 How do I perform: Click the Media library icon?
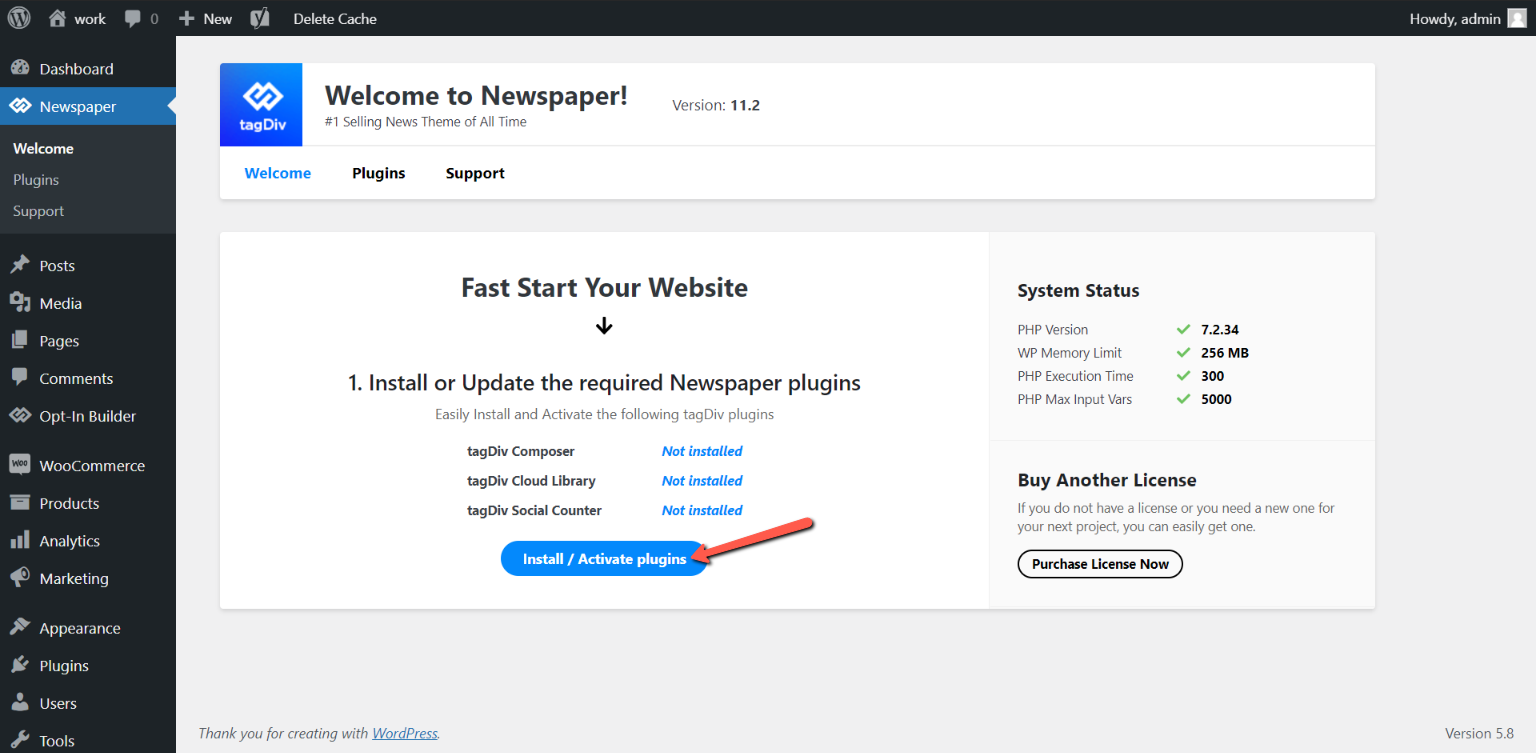[19, 303]
